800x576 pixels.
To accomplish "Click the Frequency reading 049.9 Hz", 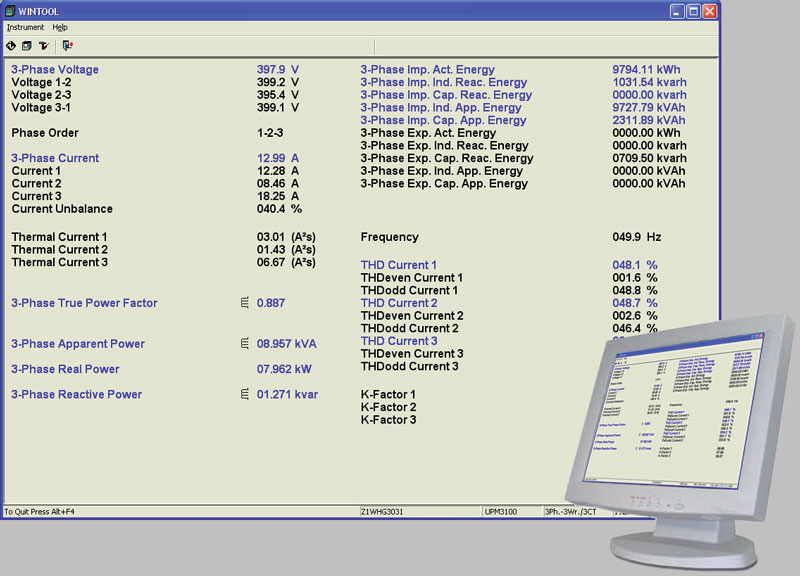I will point(636,238).
